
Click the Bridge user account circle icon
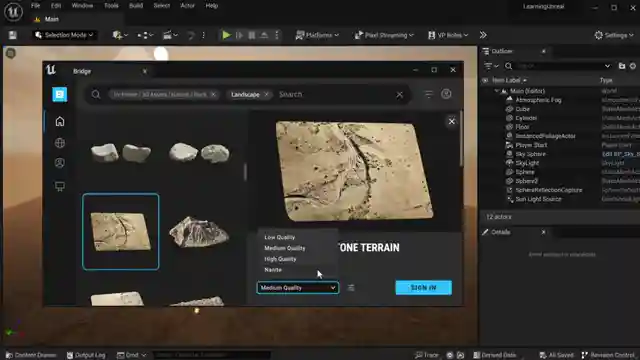[446, 94]
